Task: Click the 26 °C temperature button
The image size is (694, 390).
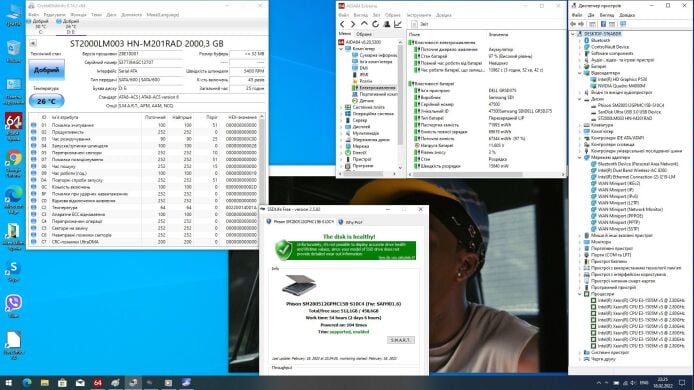Action: tap(46, 101)
